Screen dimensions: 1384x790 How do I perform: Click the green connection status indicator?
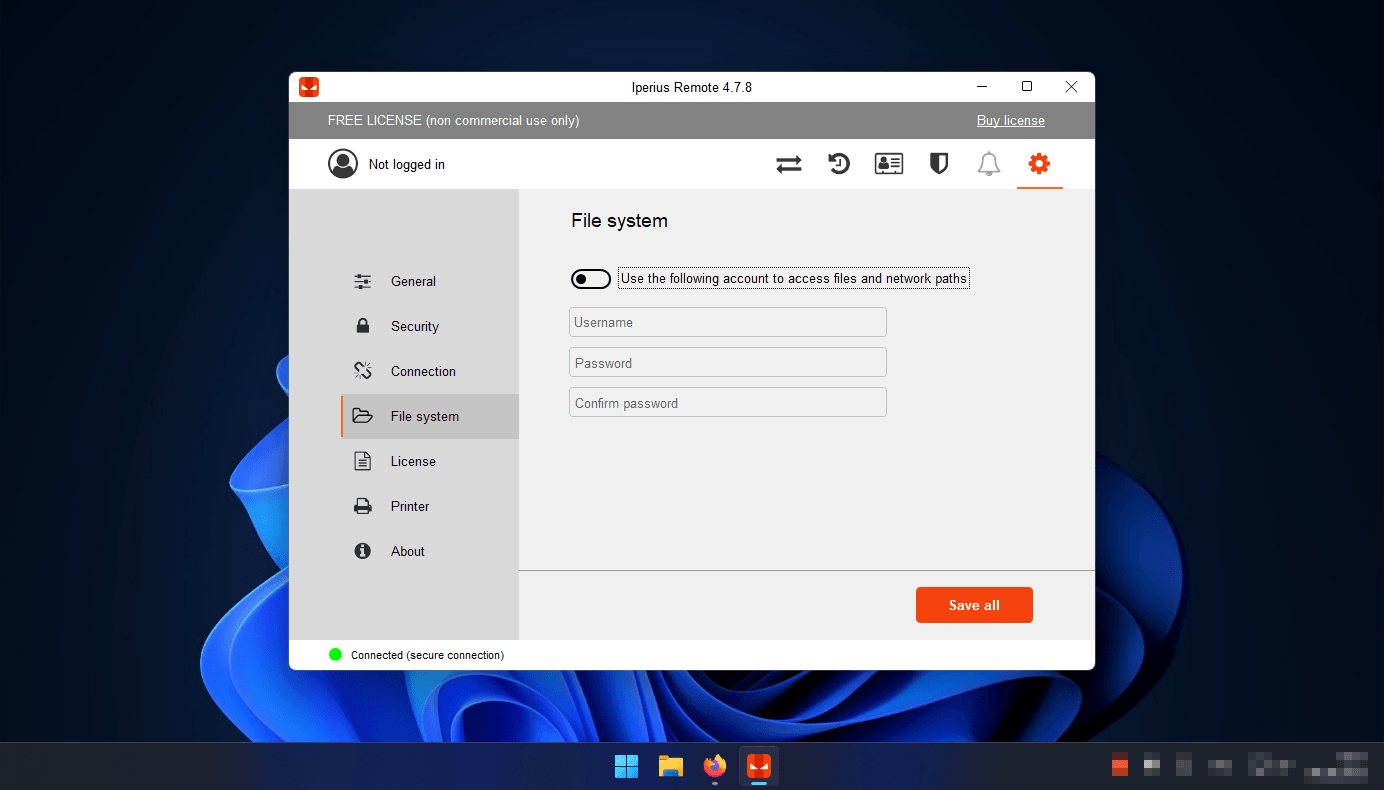coord(336,655)
